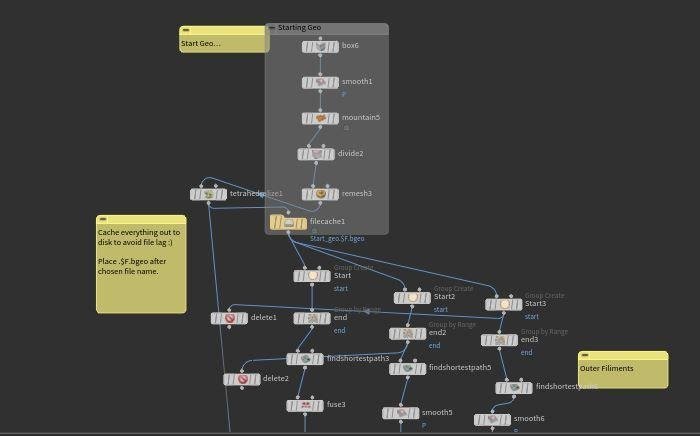Collapse the Outer Filiments sticky note

(x=583, y=355)
